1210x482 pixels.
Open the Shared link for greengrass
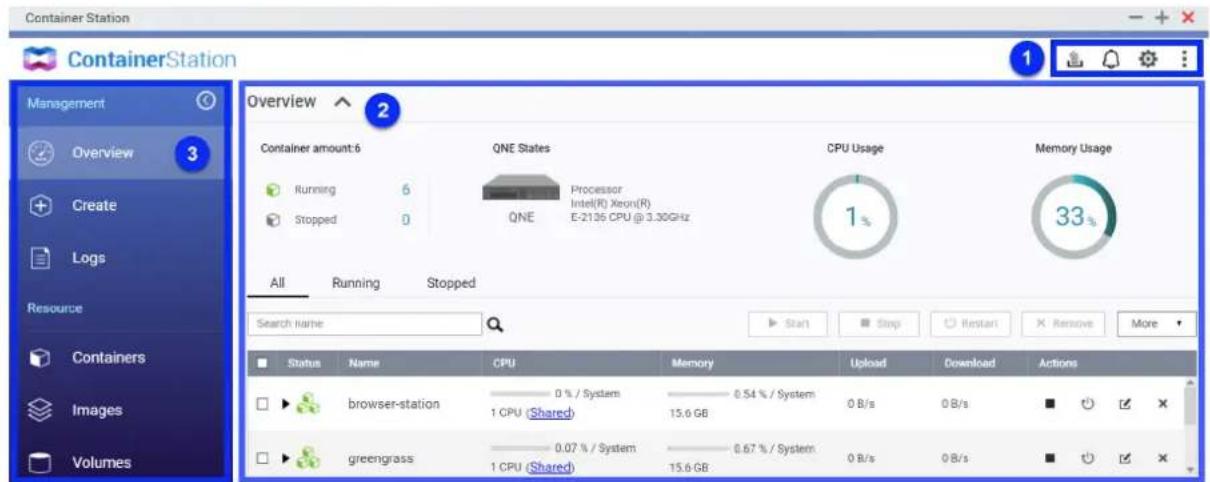551,467
